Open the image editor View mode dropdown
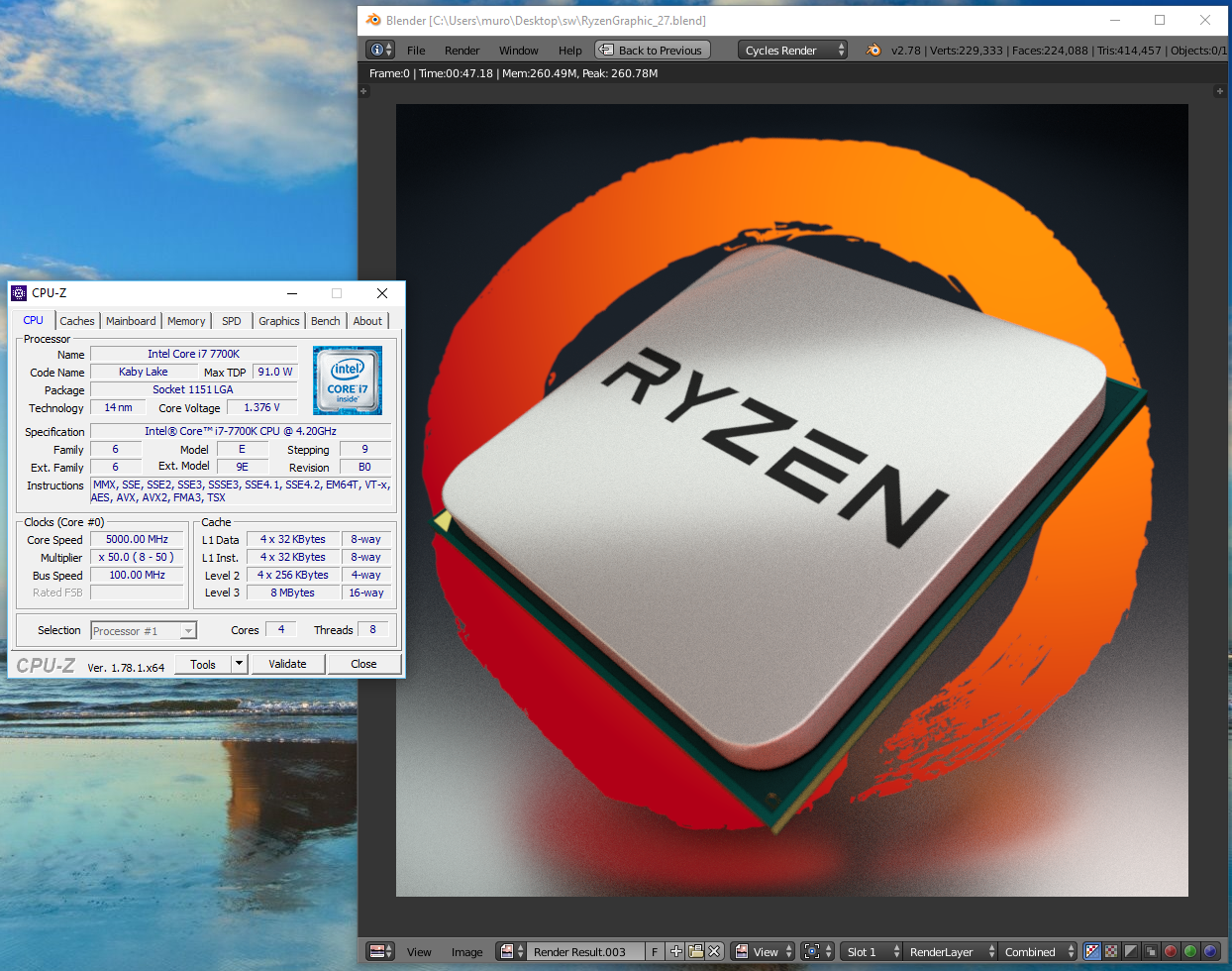1232x971 pixels. (763, 951)
